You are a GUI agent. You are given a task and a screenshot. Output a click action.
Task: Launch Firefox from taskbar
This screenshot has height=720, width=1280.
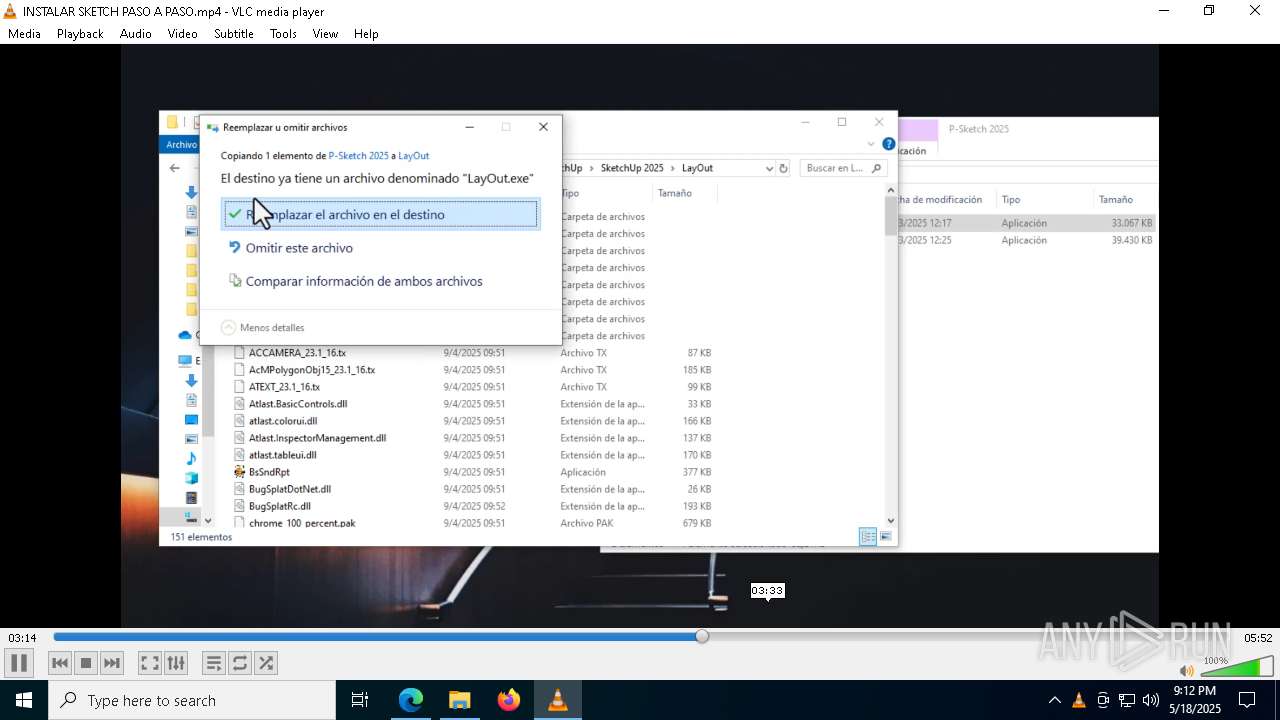click(x=509, y=700)
